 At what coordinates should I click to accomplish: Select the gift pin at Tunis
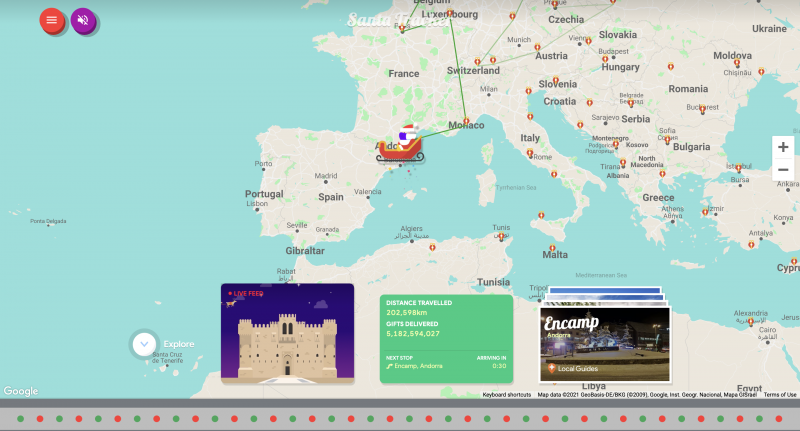[x=502, y=236]
